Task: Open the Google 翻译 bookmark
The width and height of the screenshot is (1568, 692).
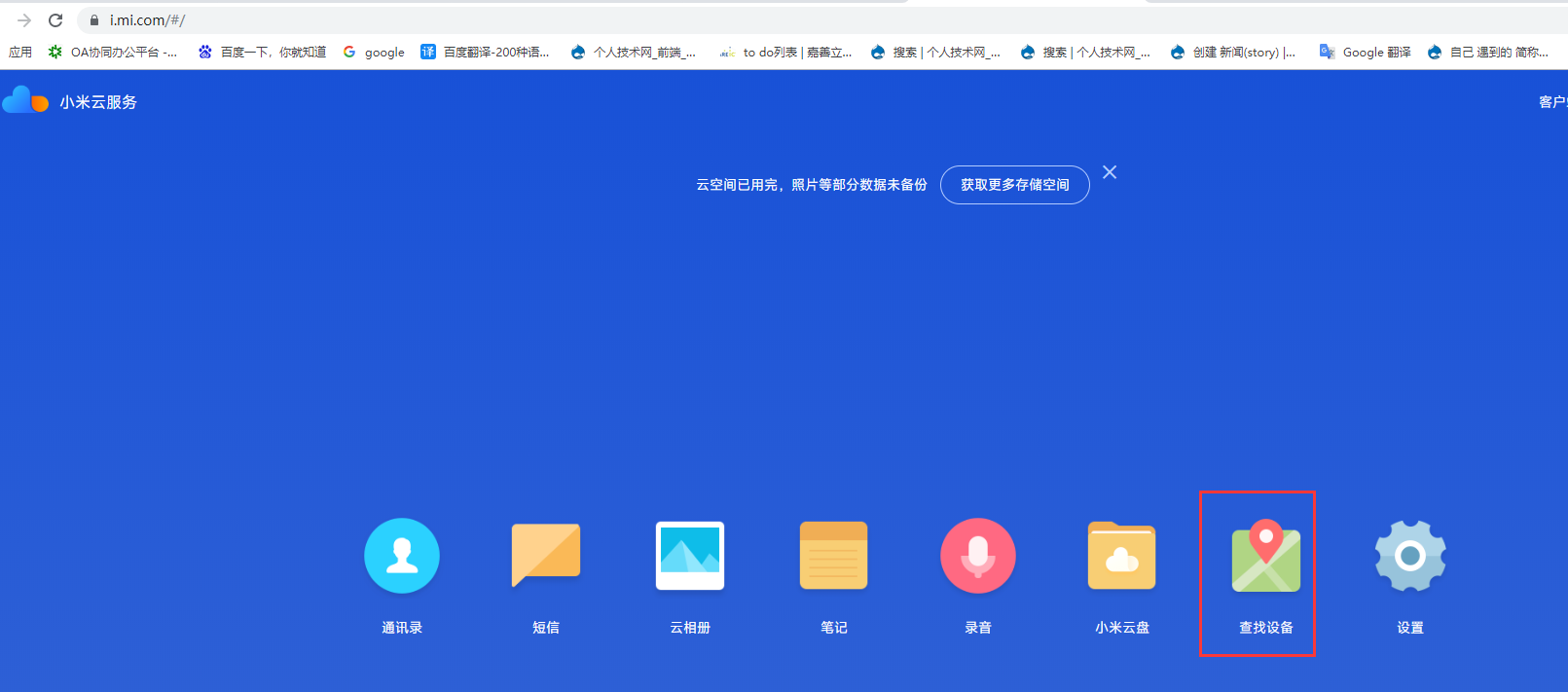Action: [x=1366, y=52]
